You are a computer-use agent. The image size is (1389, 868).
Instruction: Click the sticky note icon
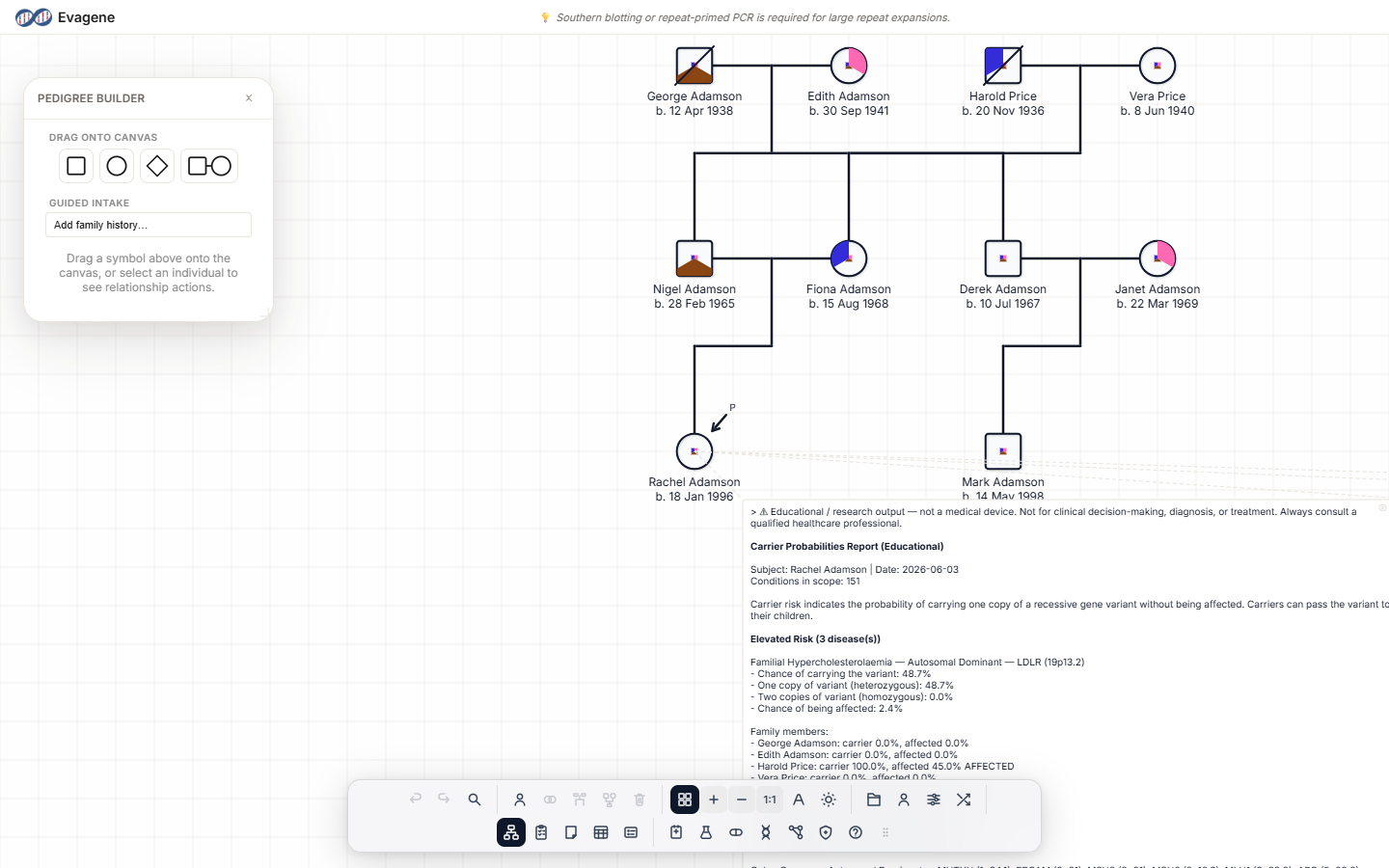[571, 832]
